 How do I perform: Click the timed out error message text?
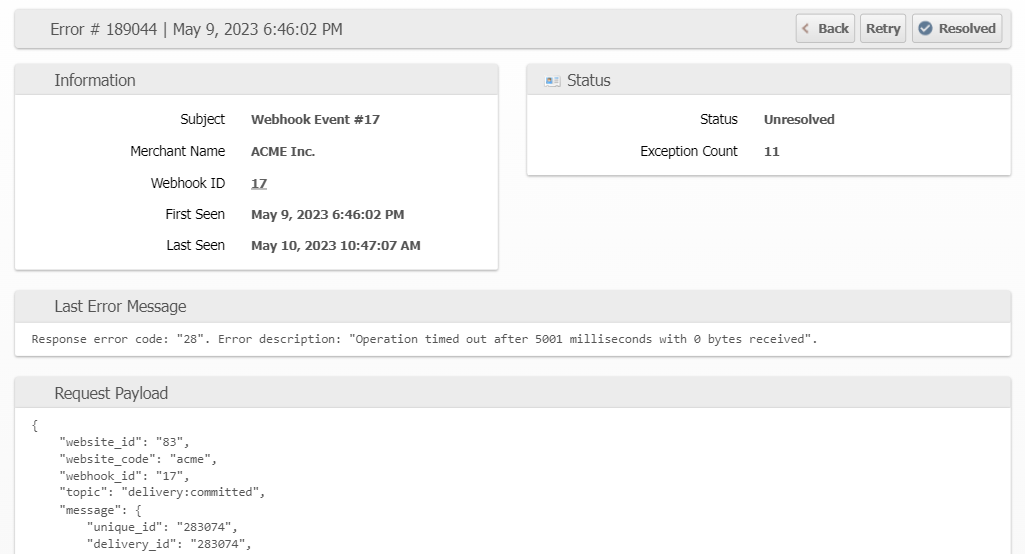click(x=424, y=339)
